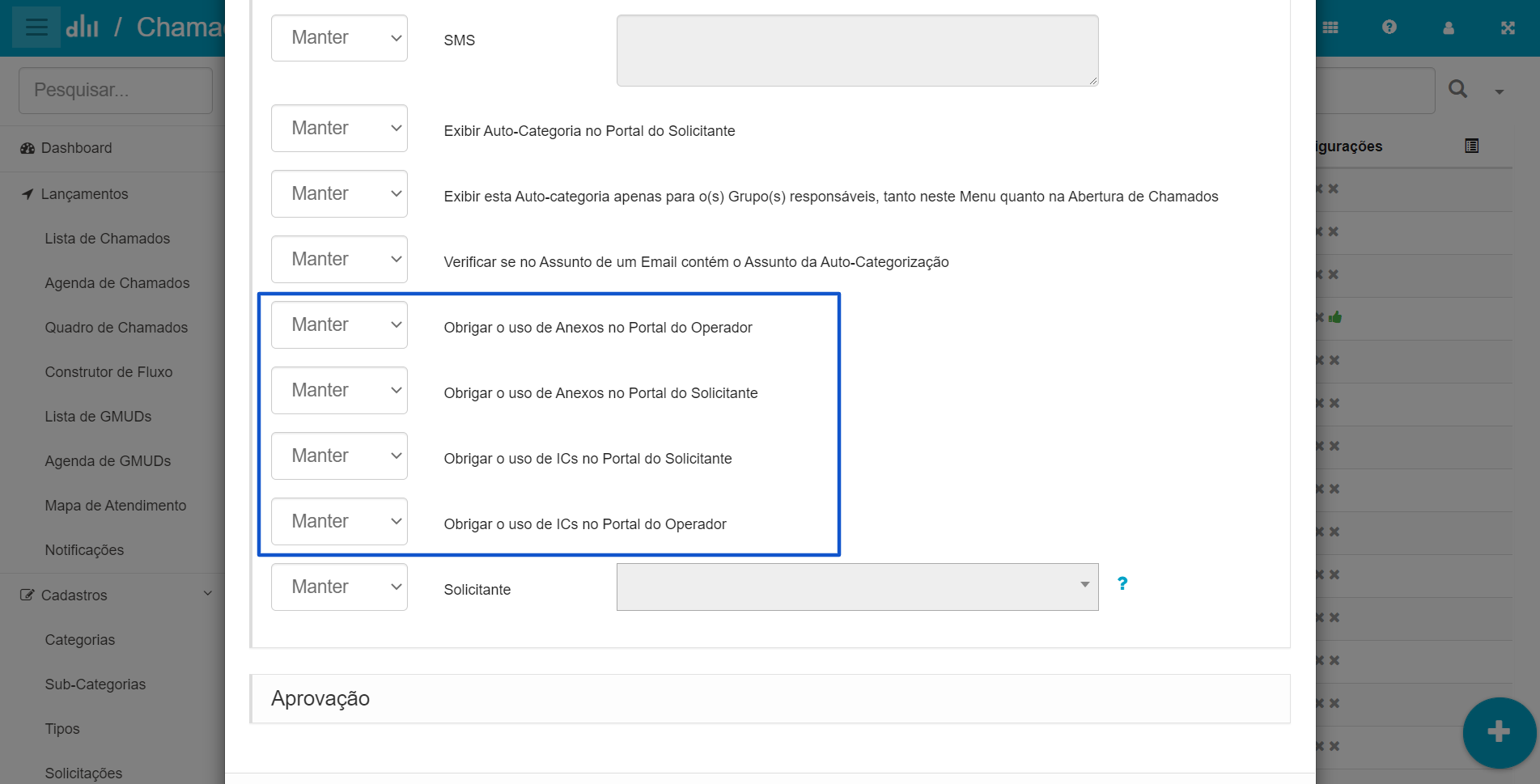
Task: Open the search options caret
Action: pos(1500,91)
